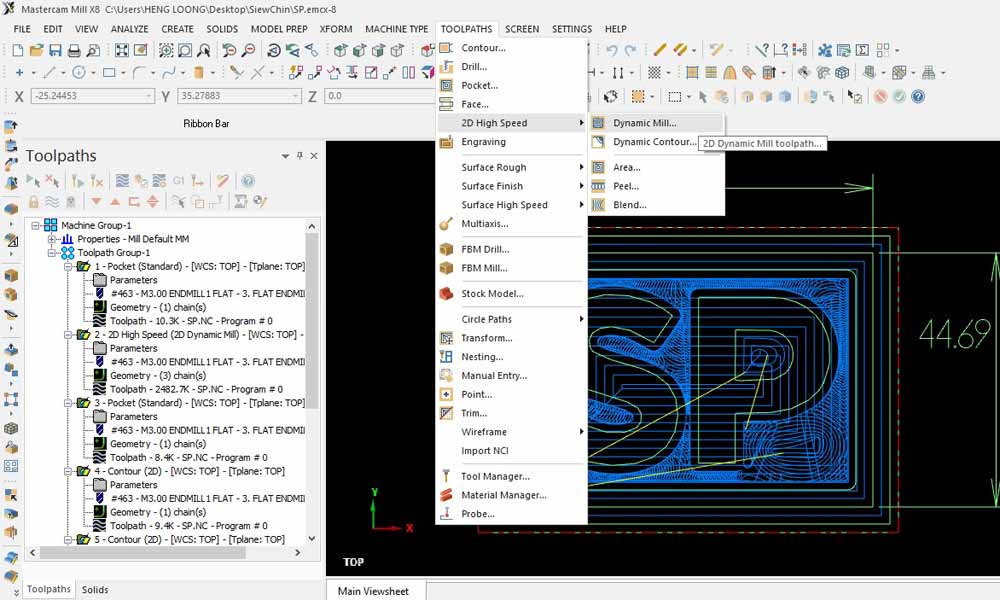Click the Select all operations icon
This screenshot has width=1000, height=600.
click(33, 181)
